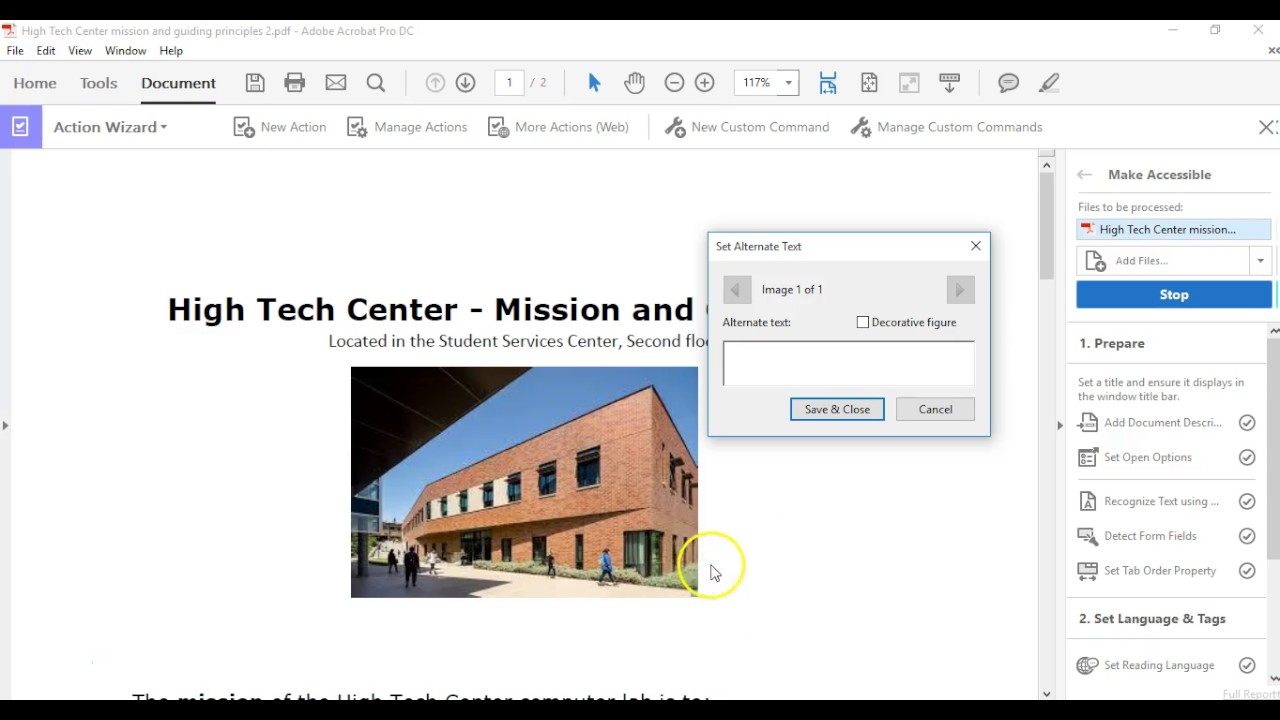This screenshot has height=720, width=1280.
Task: Click the page number input box
Action: tap(509, 83)
